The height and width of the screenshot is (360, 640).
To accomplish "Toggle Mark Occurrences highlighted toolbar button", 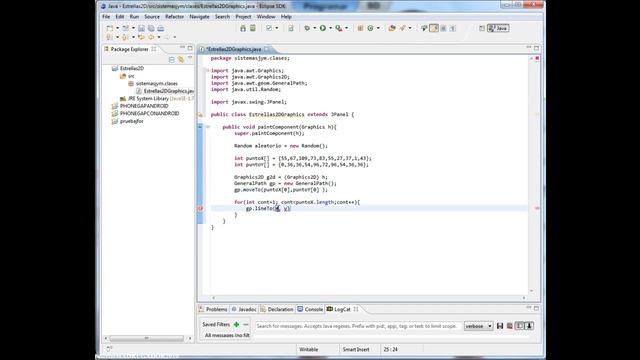I will coord(434,28).
